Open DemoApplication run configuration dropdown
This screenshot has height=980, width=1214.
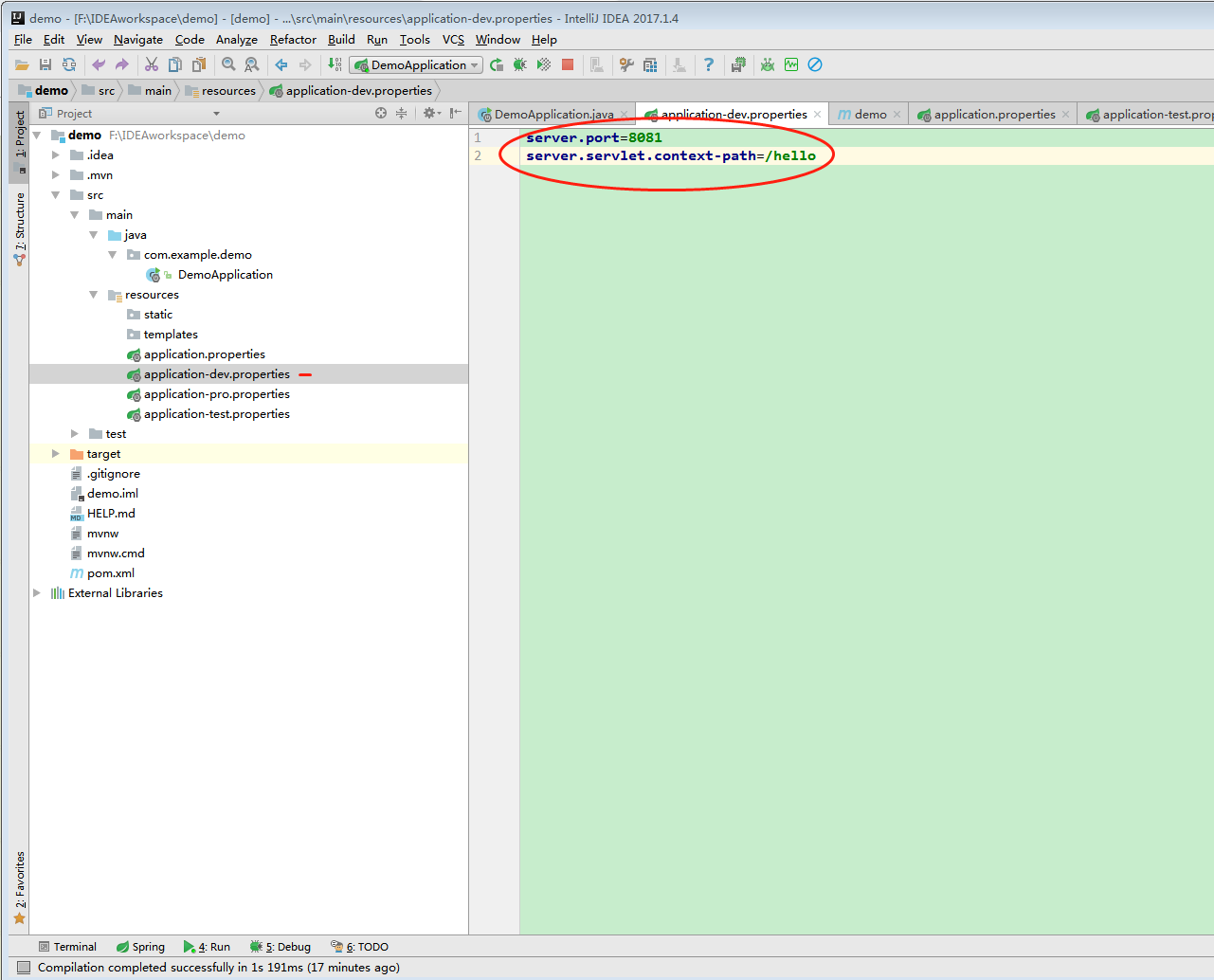[x=416, y=65]
